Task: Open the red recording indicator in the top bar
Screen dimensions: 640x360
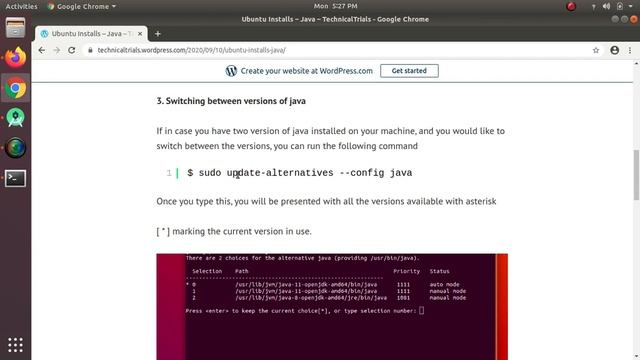Action: point(571,6)
